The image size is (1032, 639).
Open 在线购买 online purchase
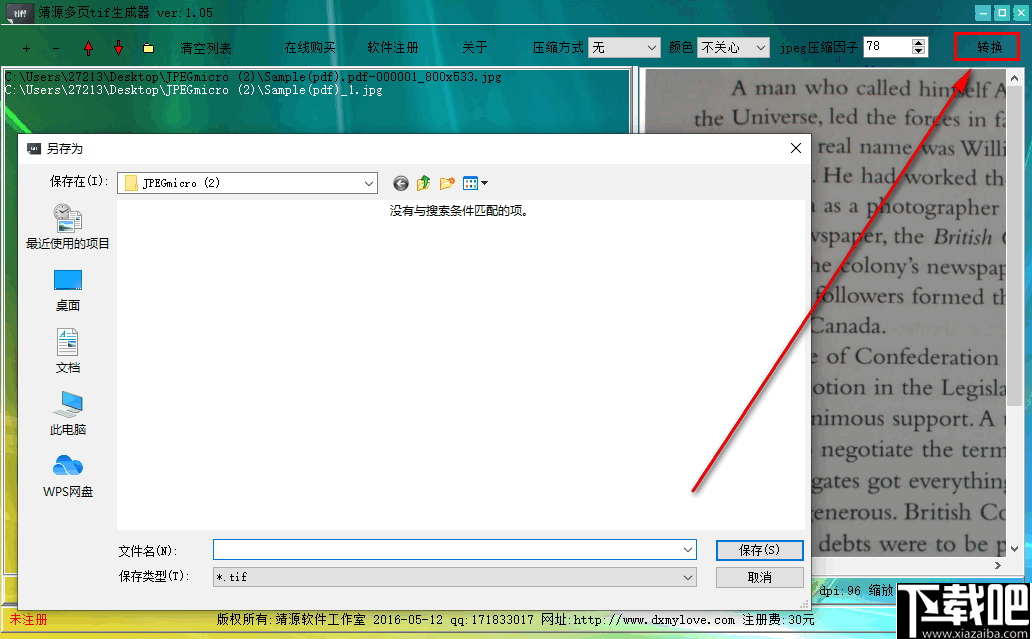click(310, 47)
